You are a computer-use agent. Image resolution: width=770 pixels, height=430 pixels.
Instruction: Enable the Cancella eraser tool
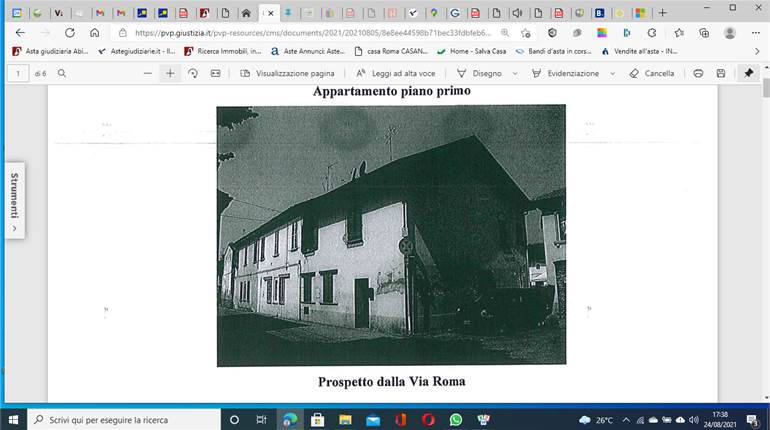652,73
